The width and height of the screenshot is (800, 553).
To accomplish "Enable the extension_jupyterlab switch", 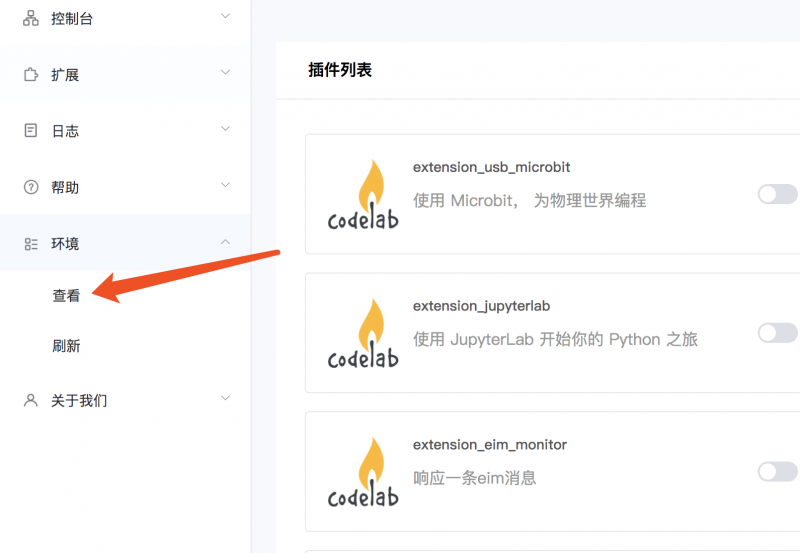I will (778, 333).
